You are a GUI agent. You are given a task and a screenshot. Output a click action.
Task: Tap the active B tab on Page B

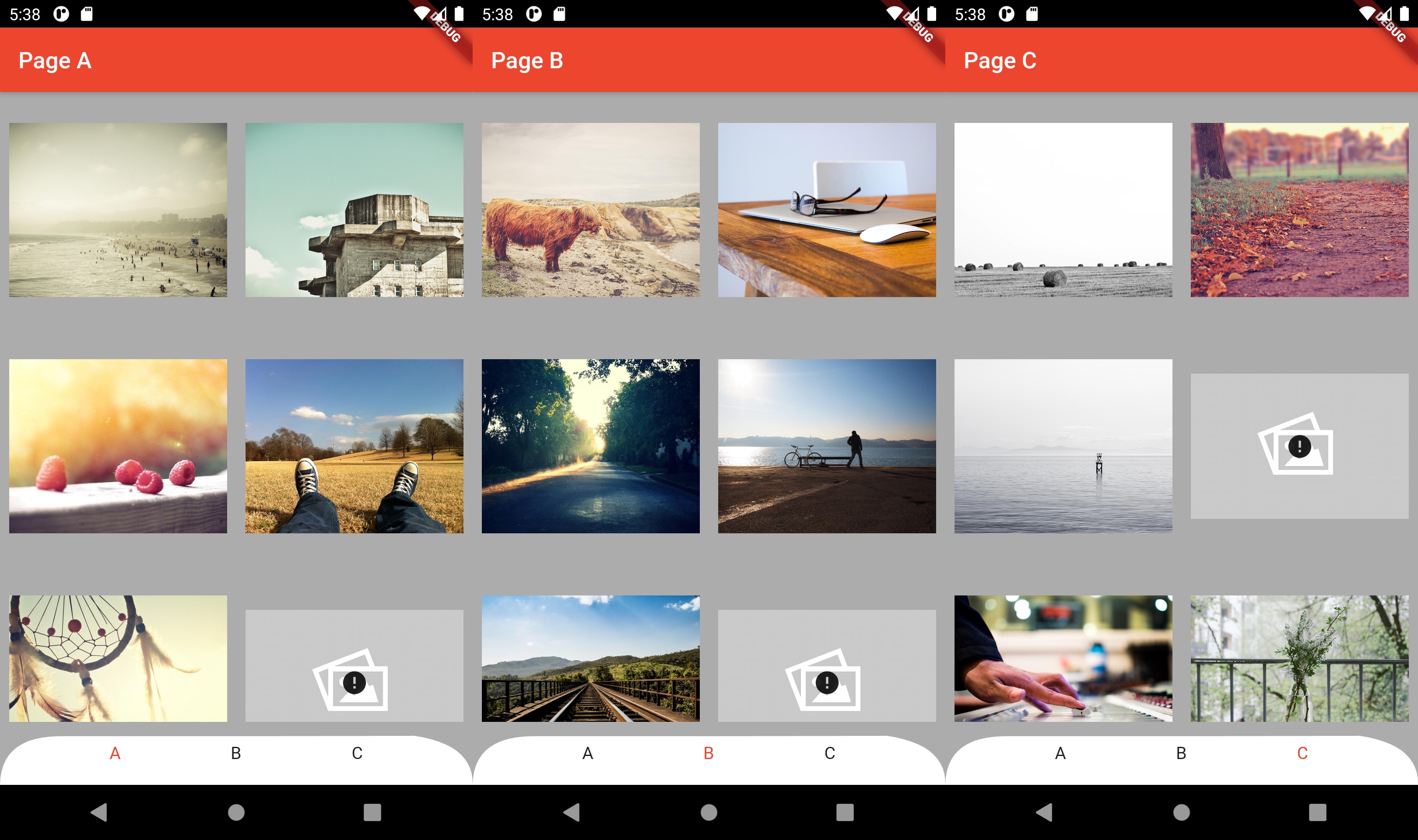click(x=708, y=753)
